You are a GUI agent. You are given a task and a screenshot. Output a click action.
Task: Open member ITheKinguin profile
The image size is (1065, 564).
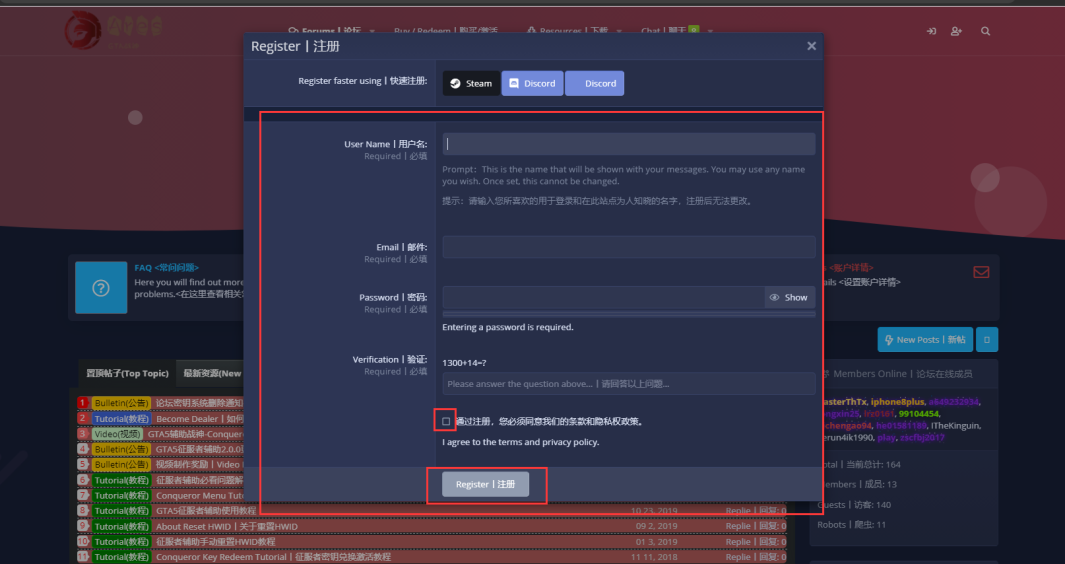click(956, 425)
